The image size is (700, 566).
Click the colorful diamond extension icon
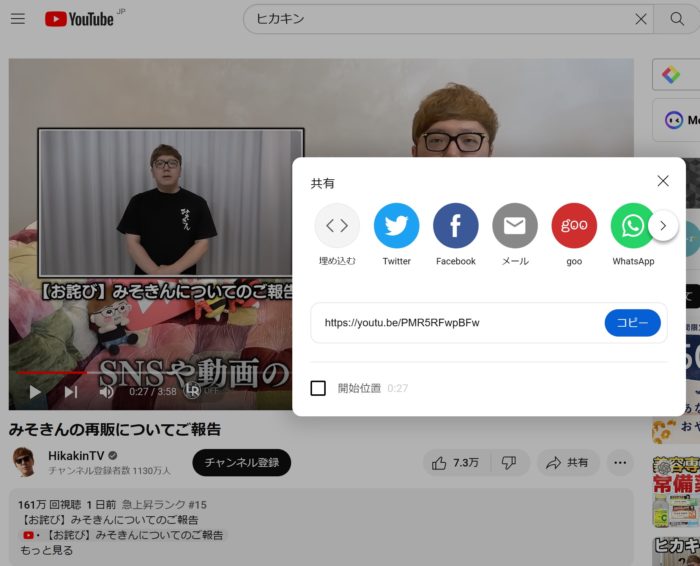pos(671,75)
